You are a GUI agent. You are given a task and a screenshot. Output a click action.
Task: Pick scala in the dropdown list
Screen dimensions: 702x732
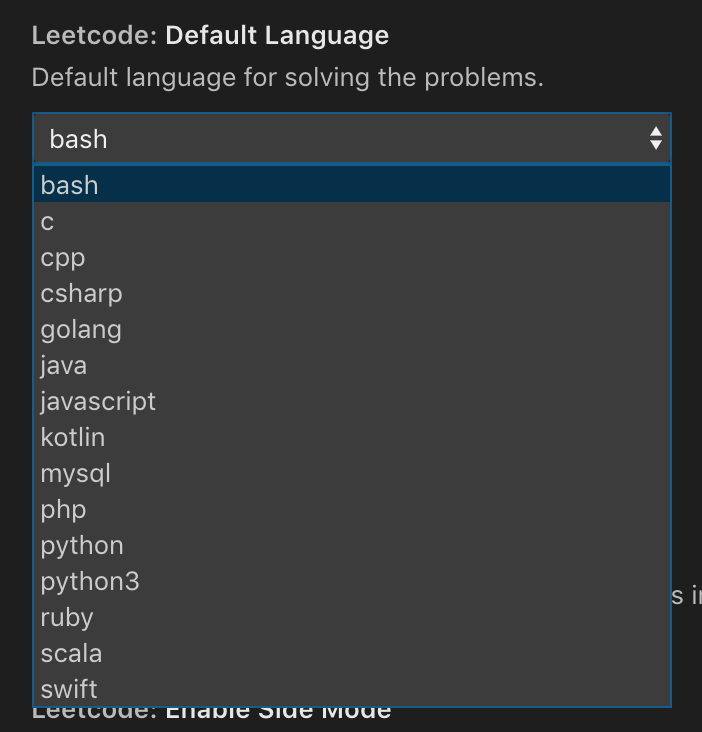coord(352,652)
